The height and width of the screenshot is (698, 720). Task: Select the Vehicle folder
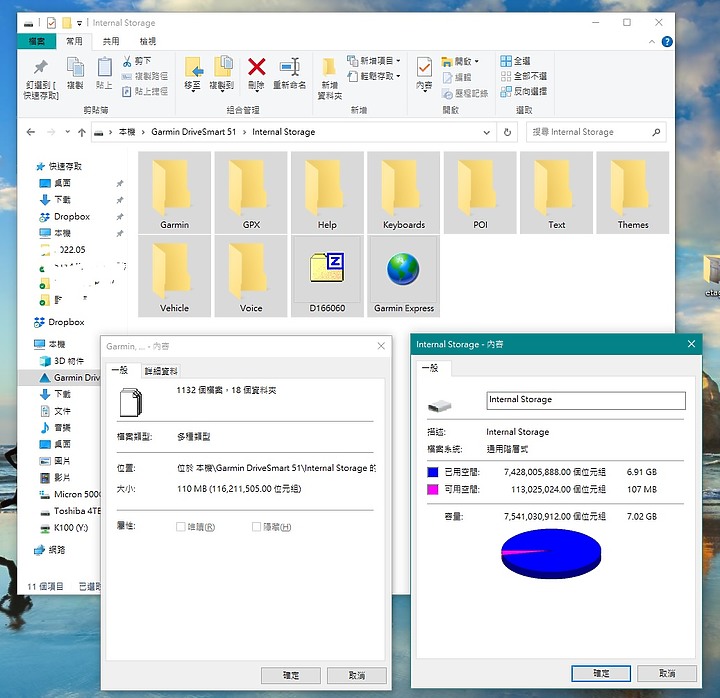click(x=174, y=276)
